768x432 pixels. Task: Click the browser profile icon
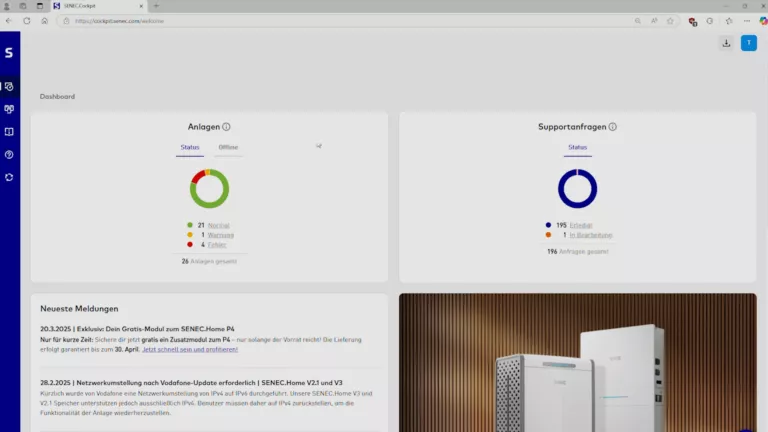click(x=6, y=6)
